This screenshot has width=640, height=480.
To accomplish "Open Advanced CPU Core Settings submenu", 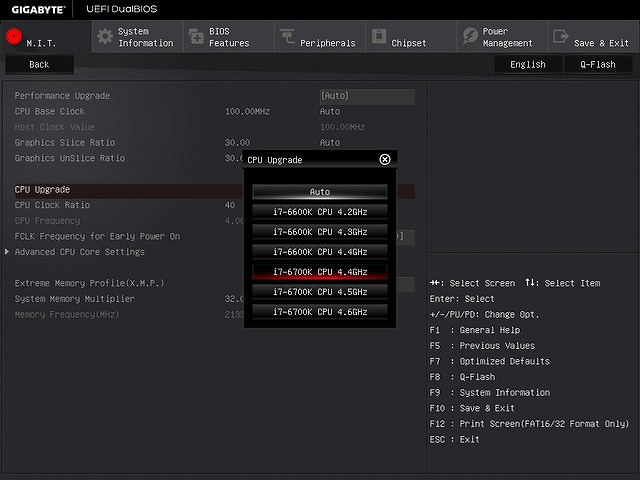I will click(80, 252).
